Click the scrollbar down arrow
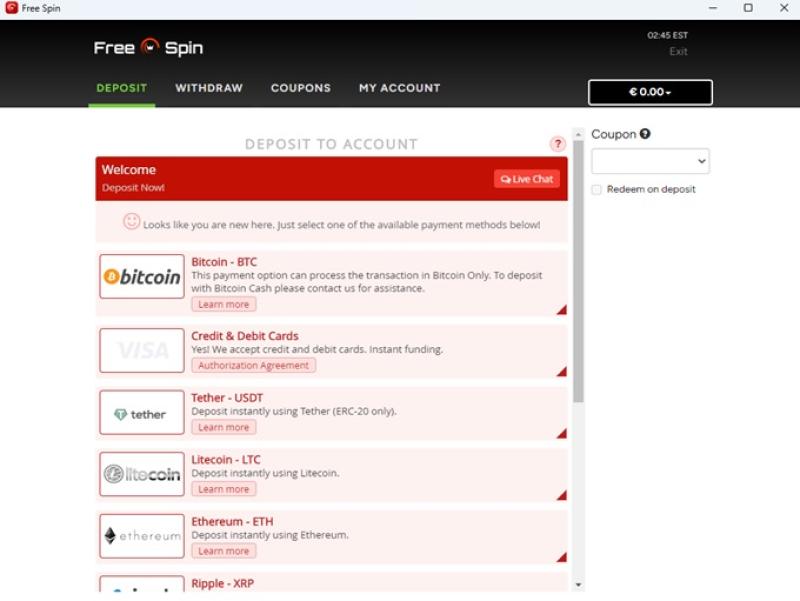Screen dimensions: 800x601 point(578,584)
